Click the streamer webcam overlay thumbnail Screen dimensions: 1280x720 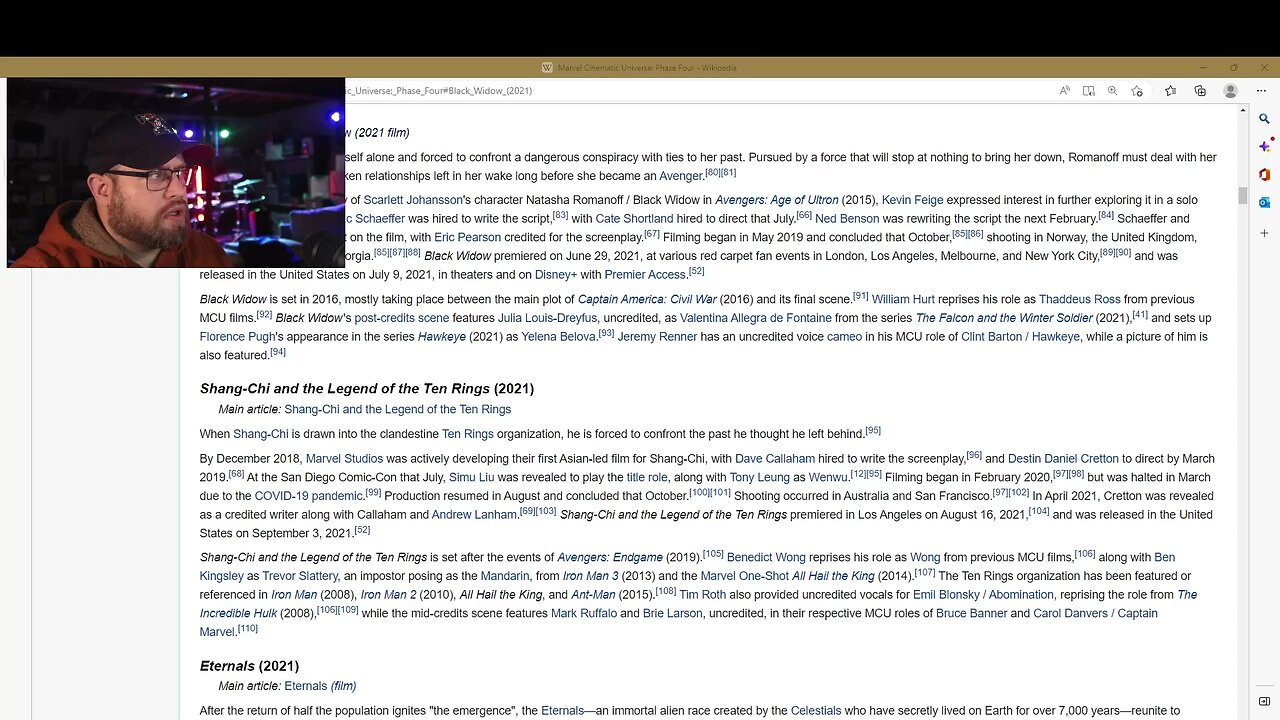pos(176,172)
